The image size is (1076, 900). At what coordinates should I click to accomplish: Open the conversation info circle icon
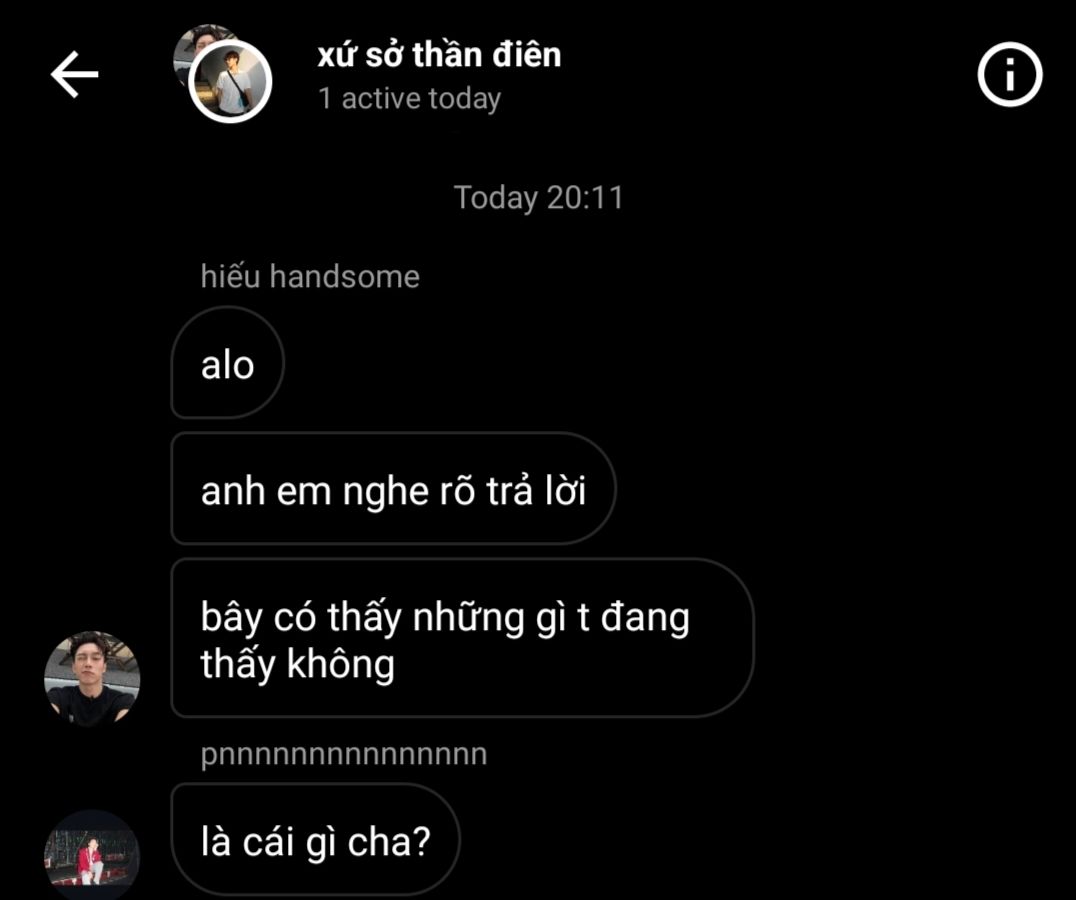tap(1009, 74)
